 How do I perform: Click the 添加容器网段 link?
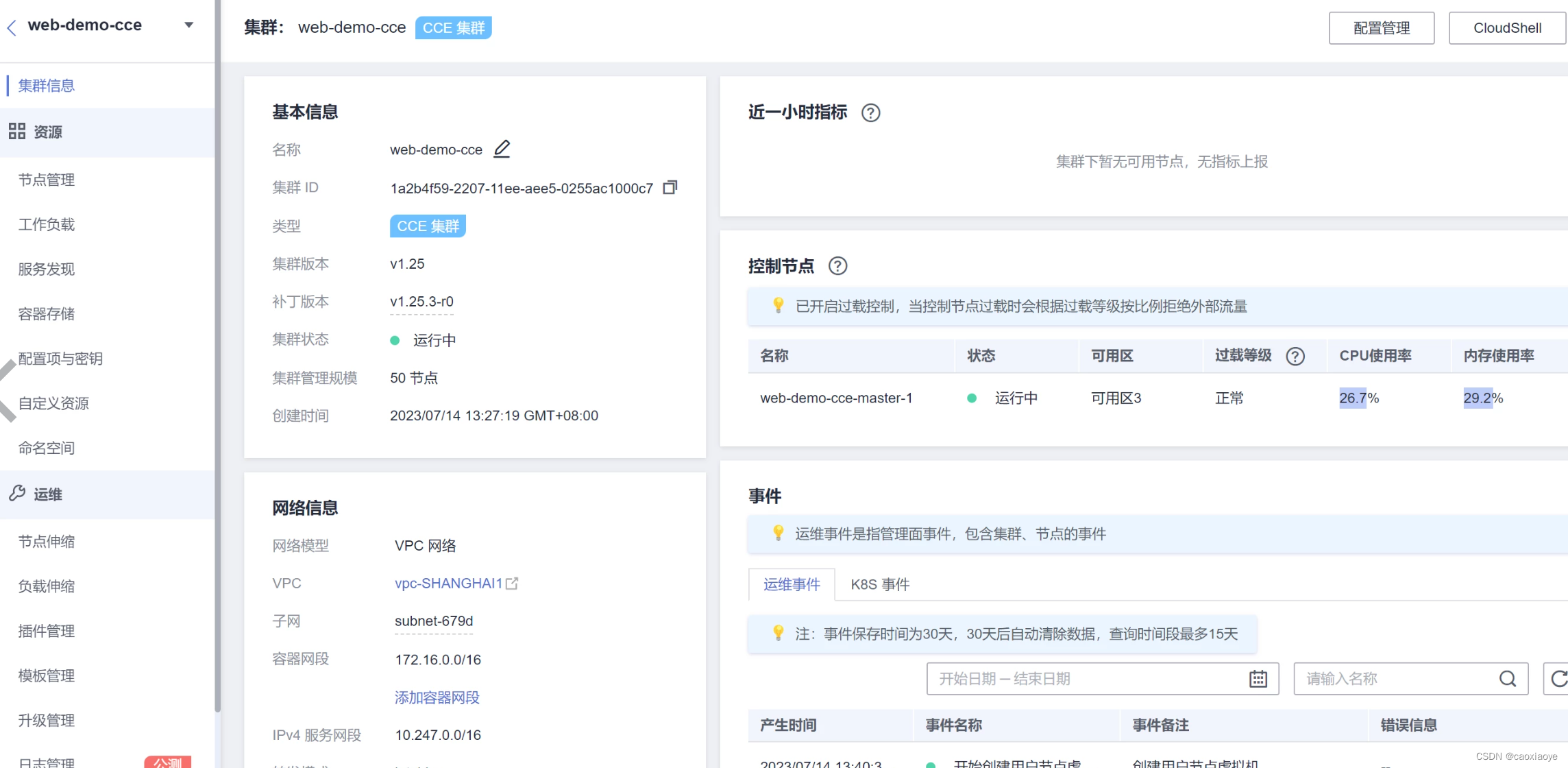[437, 697]
